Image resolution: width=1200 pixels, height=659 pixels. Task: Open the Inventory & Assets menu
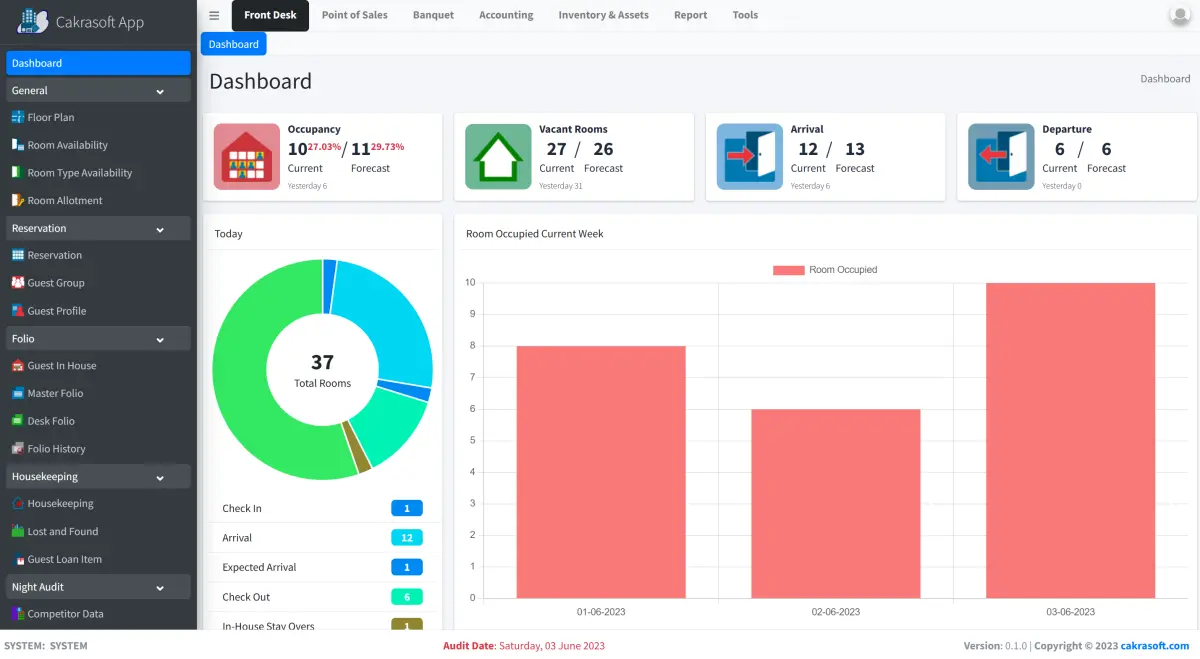tap(603, 14)
